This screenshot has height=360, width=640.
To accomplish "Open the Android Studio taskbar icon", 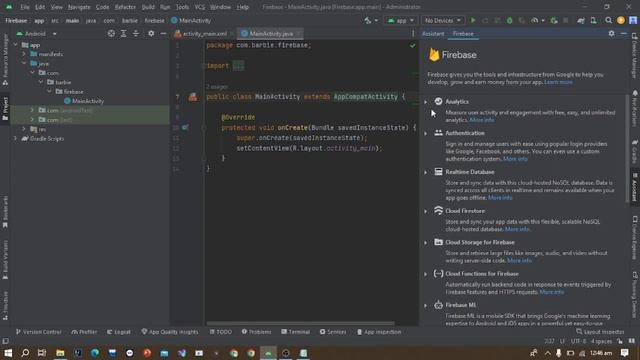I will point(268,353).
